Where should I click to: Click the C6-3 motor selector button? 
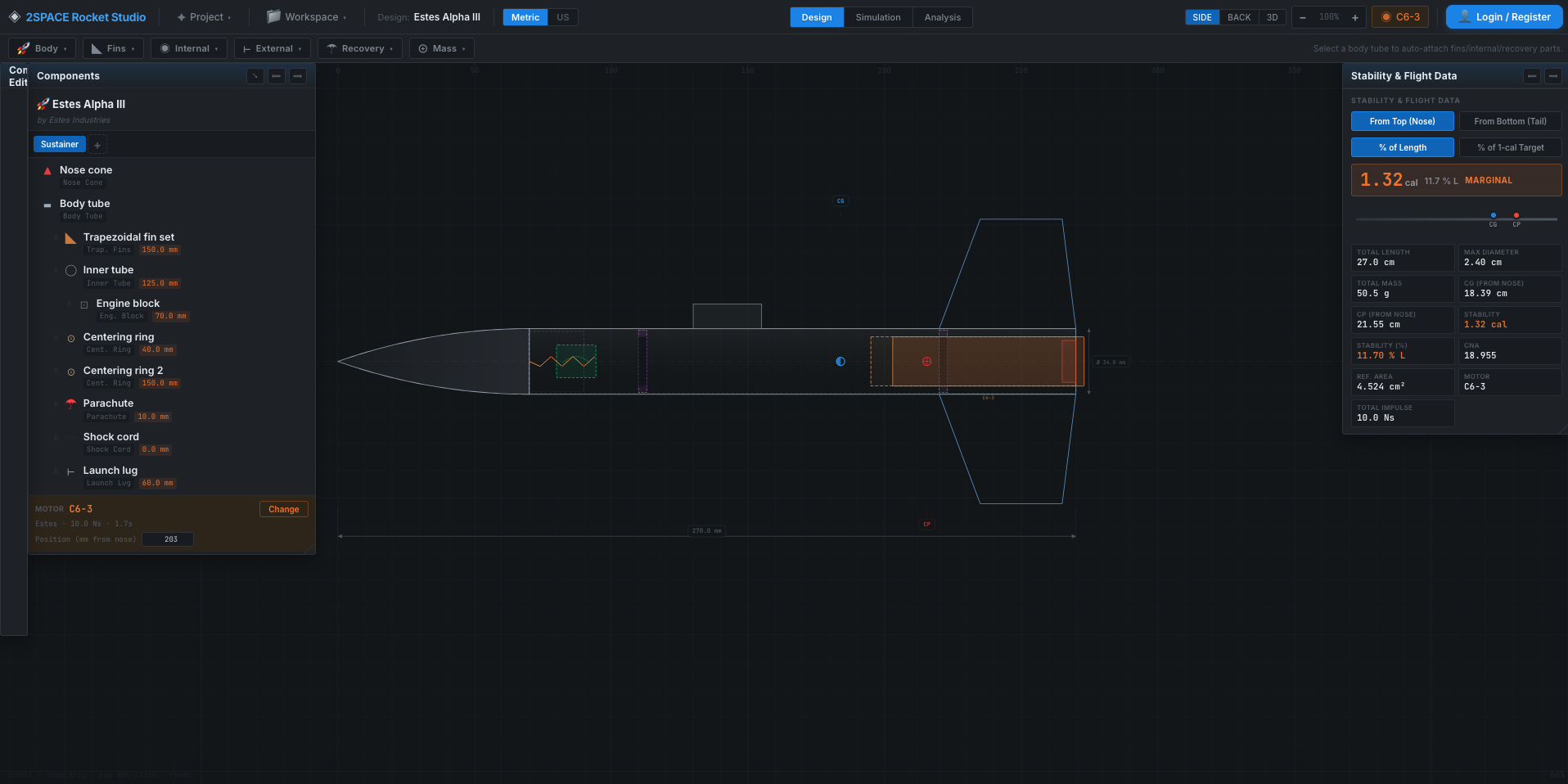tap(1400, 17)
